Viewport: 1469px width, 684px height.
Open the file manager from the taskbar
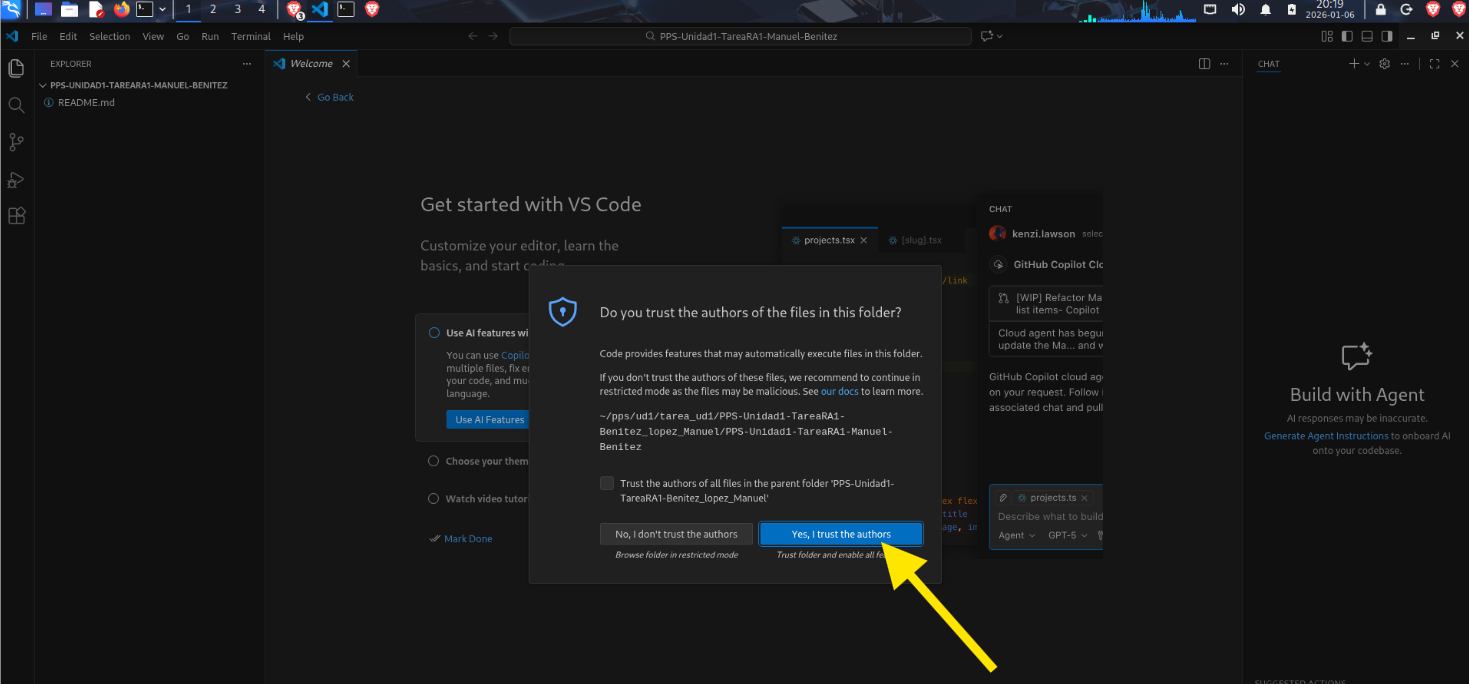coord(69,9)
